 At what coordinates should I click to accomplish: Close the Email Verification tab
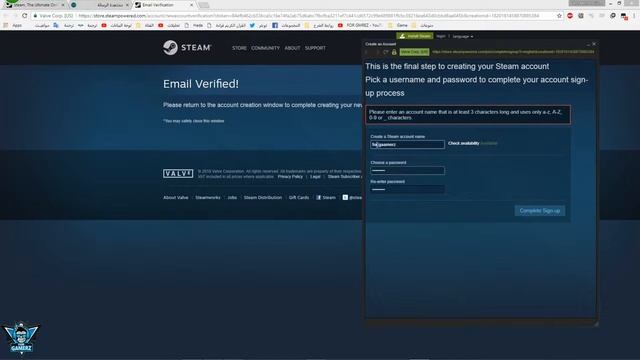pyautogui.click(x=191, y=5)
